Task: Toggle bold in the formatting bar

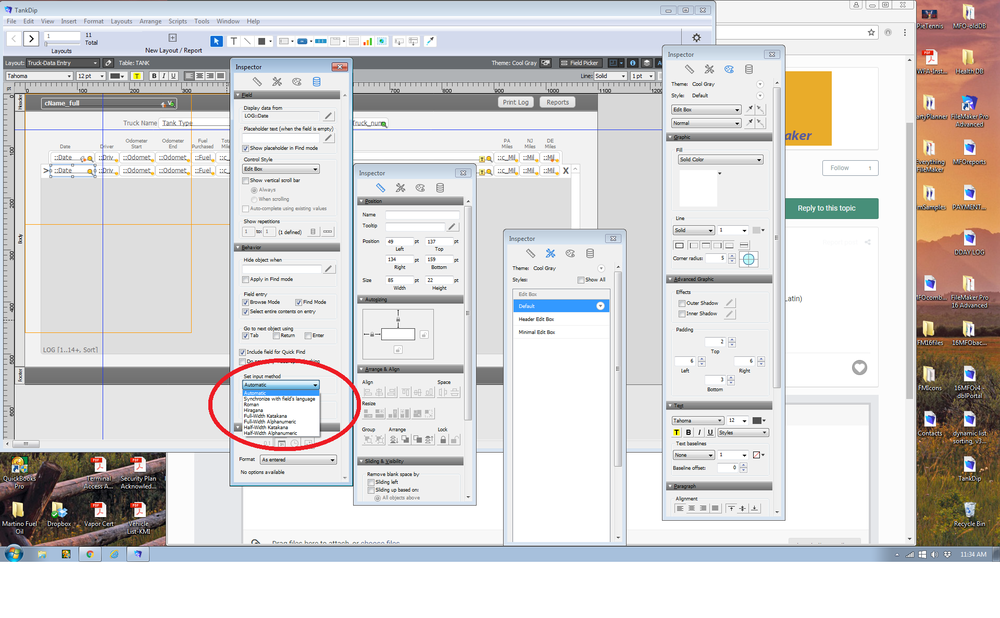Action: click(154, 76)
